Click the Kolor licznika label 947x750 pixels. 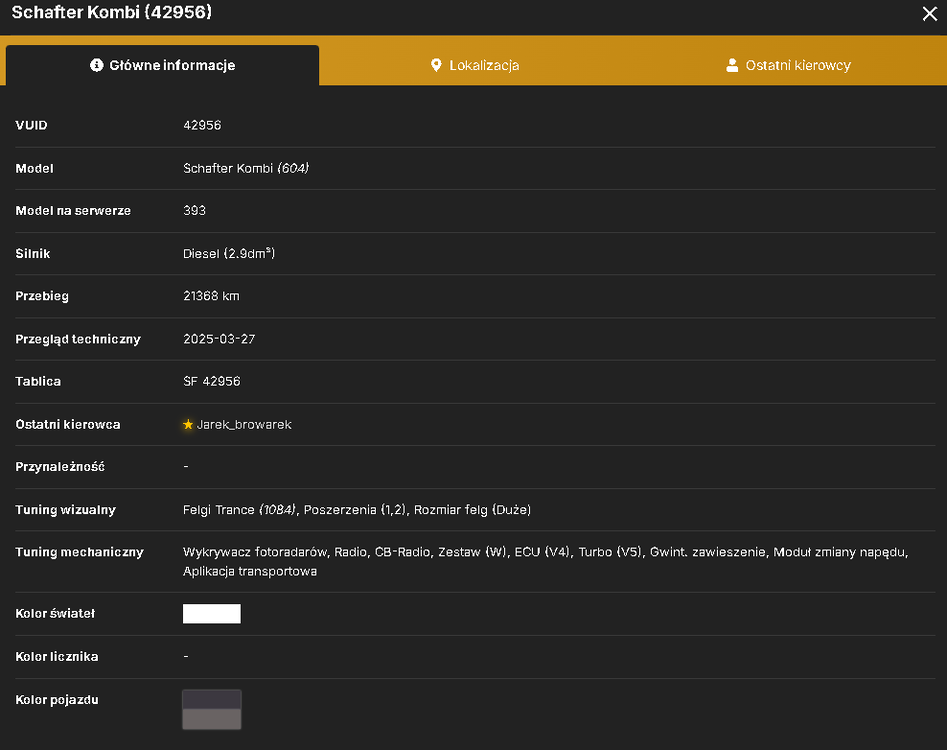click(x=57, y=656)
